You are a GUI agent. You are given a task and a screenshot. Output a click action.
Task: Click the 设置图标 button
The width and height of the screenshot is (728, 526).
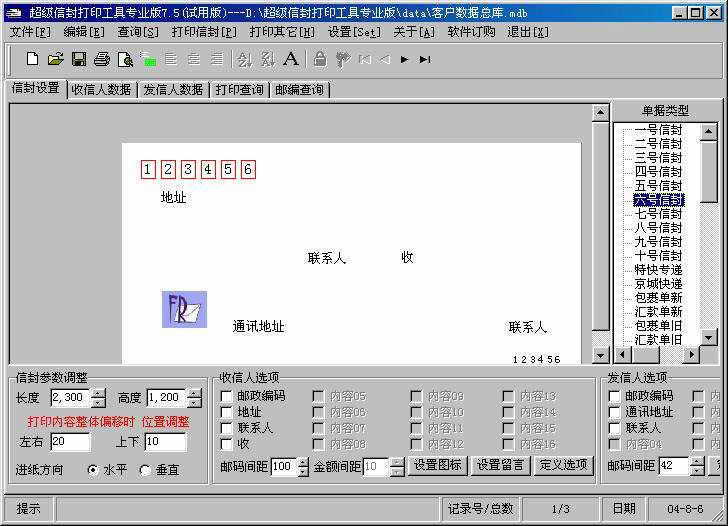coord(438,466)
